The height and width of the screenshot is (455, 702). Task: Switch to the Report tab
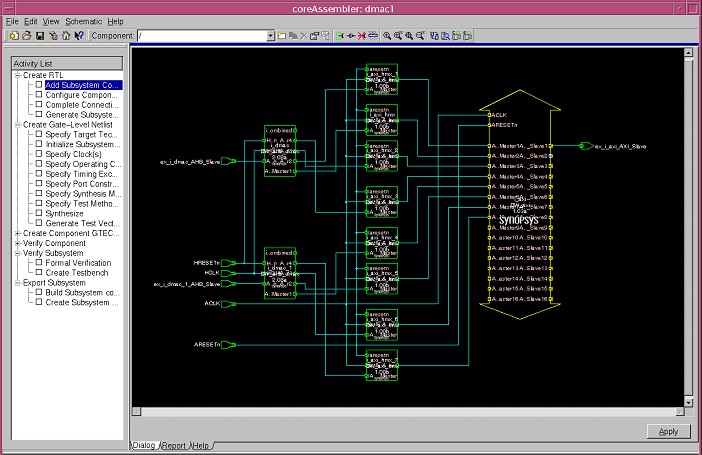[x=174, y=445]
